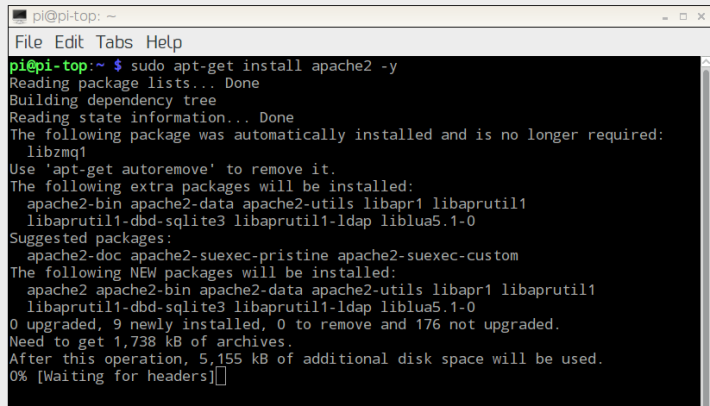The width and height of the screenshot is (710, 406).
Task: Click the pi@pi-top window title text
Action: click(x=74, y=16)
